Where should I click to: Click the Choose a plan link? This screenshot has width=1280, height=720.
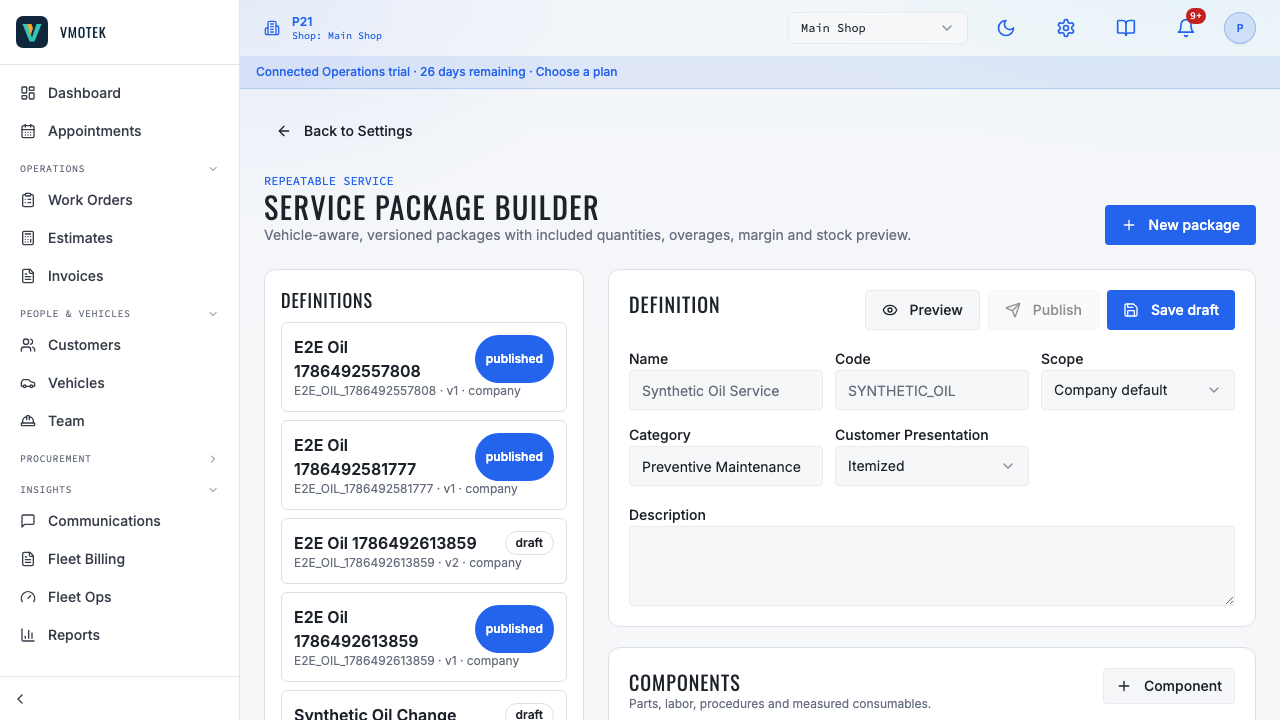coord(576,72)
